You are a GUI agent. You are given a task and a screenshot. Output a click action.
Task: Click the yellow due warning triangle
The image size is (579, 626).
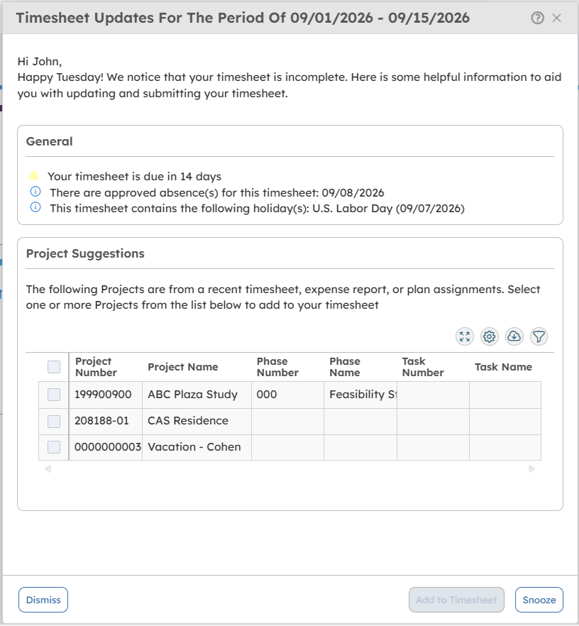tap(34, 175)
